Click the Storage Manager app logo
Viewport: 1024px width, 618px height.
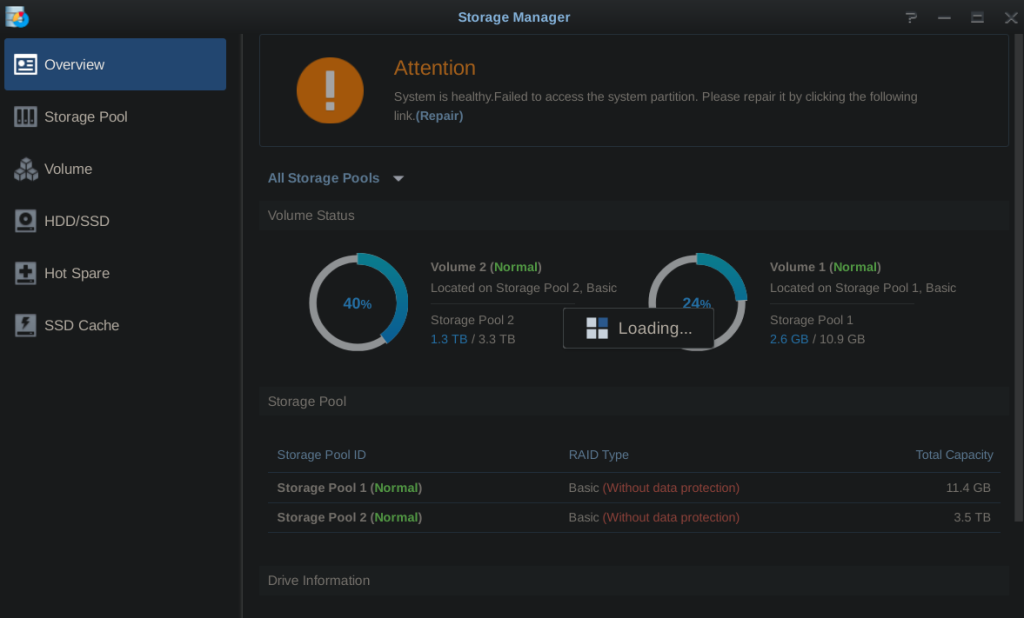17,17
